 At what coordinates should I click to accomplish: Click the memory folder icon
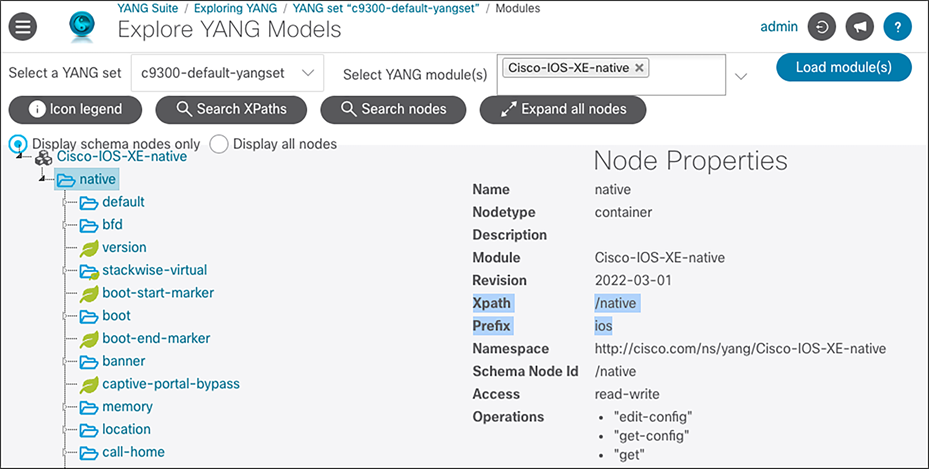[89, 407]
